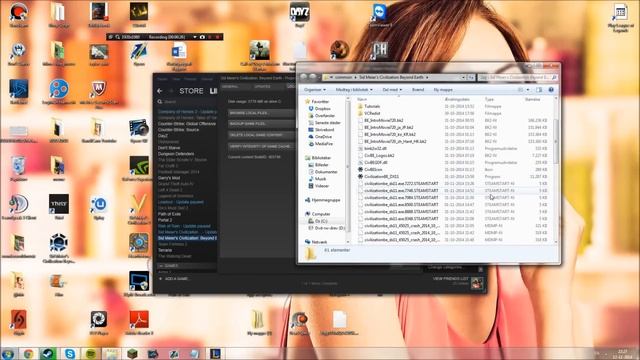The image size is (640, 360).
Task: Click the Steam library search field
Action: 187,102
